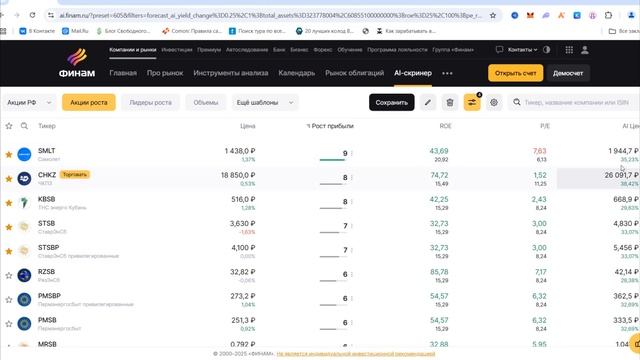Viewport: 640px width, 360px height.
Task: Open Про рынок menu item
Action: click(165, 73)
